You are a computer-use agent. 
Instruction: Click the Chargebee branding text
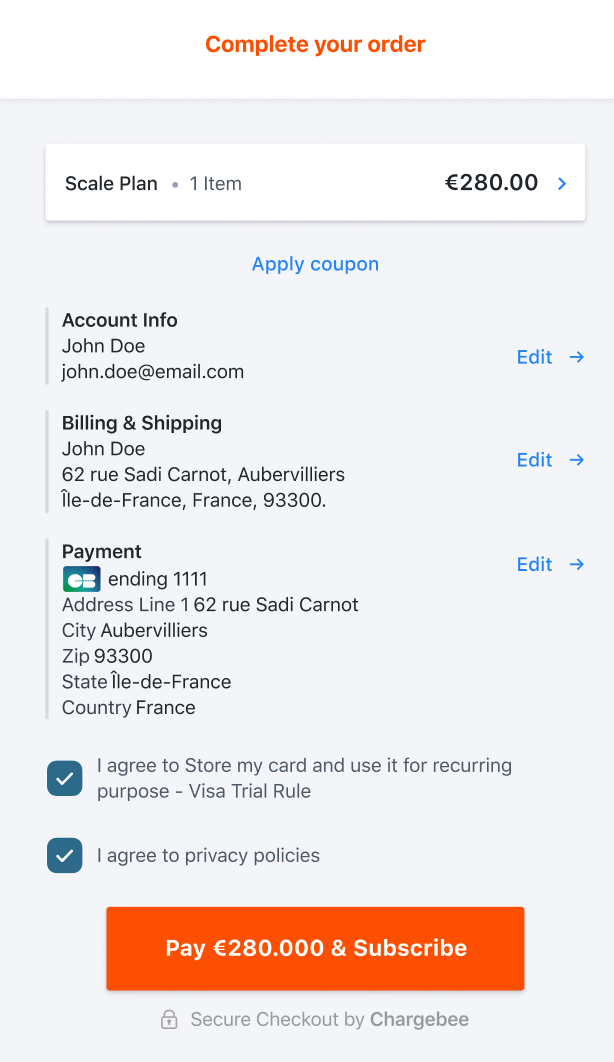pos(419,1020)
